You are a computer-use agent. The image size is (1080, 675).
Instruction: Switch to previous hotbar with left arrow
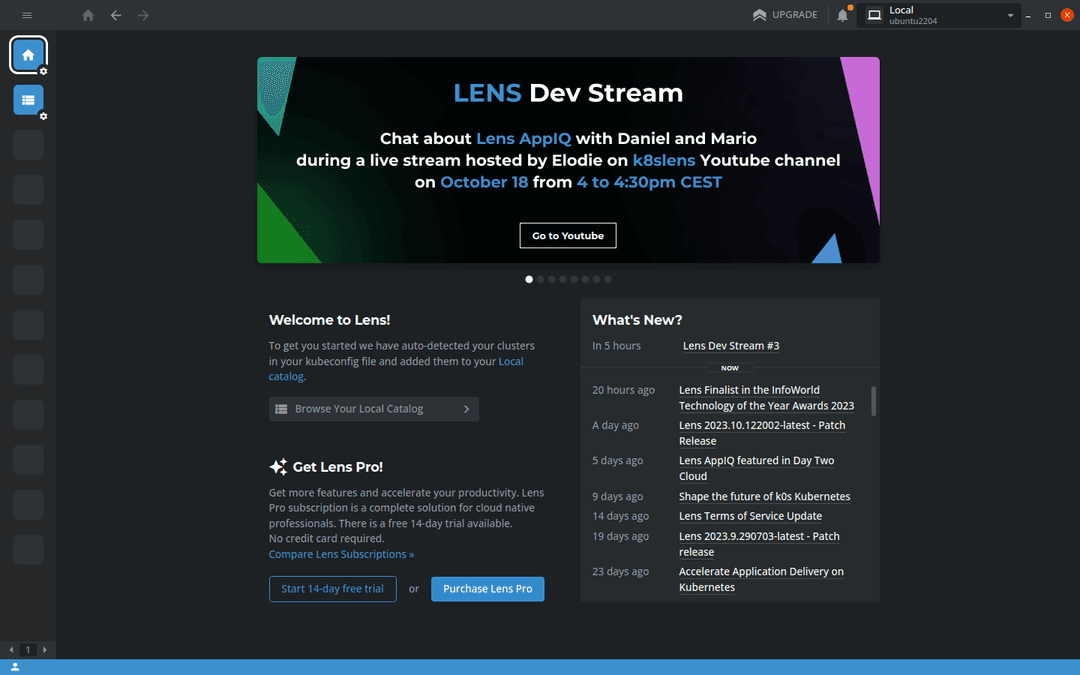[11, 650]
